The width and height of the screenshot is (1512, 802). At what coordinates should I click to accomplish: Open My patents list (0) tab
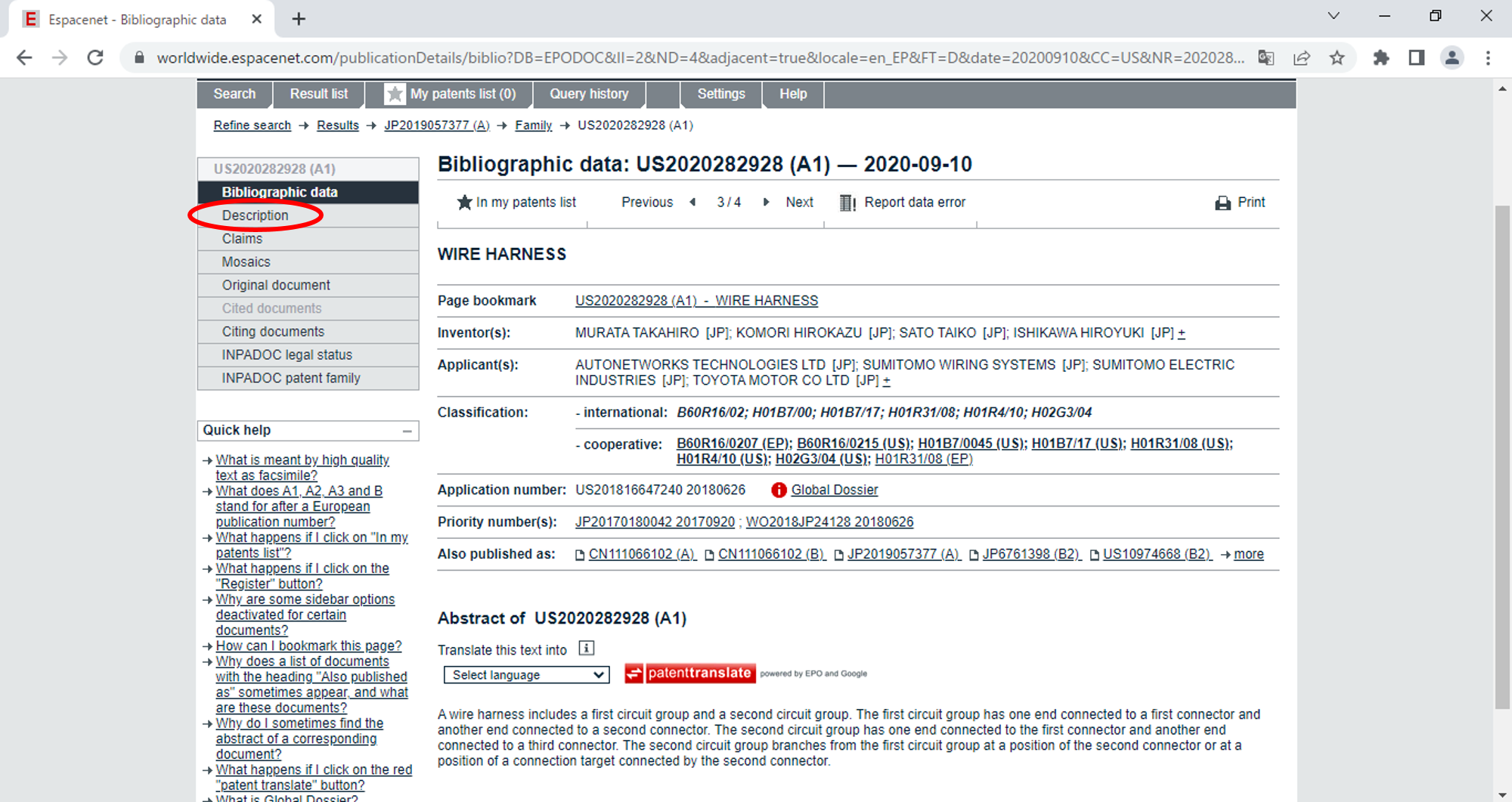coord(451,94)
